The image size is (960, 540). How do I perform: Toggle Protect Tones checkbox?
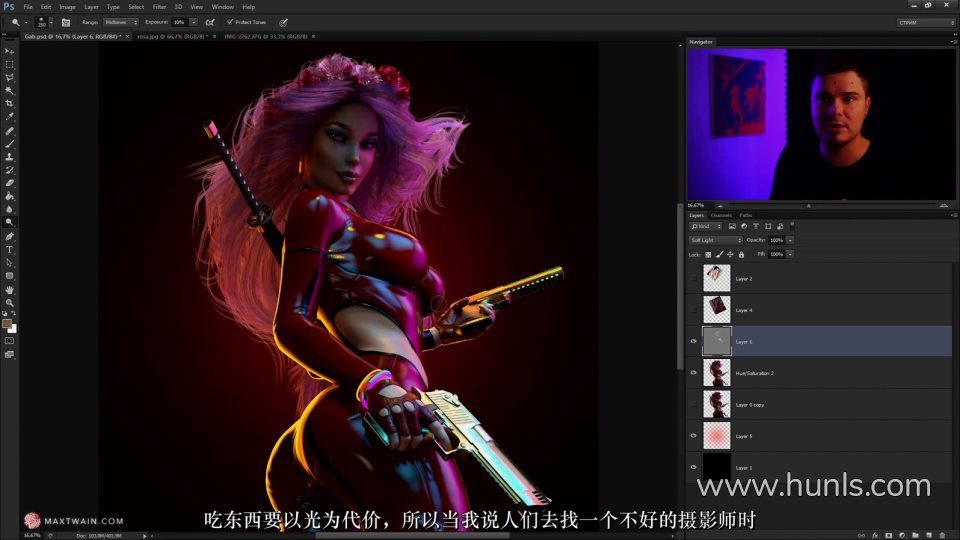pyautogui.click(x=230, y=22)
